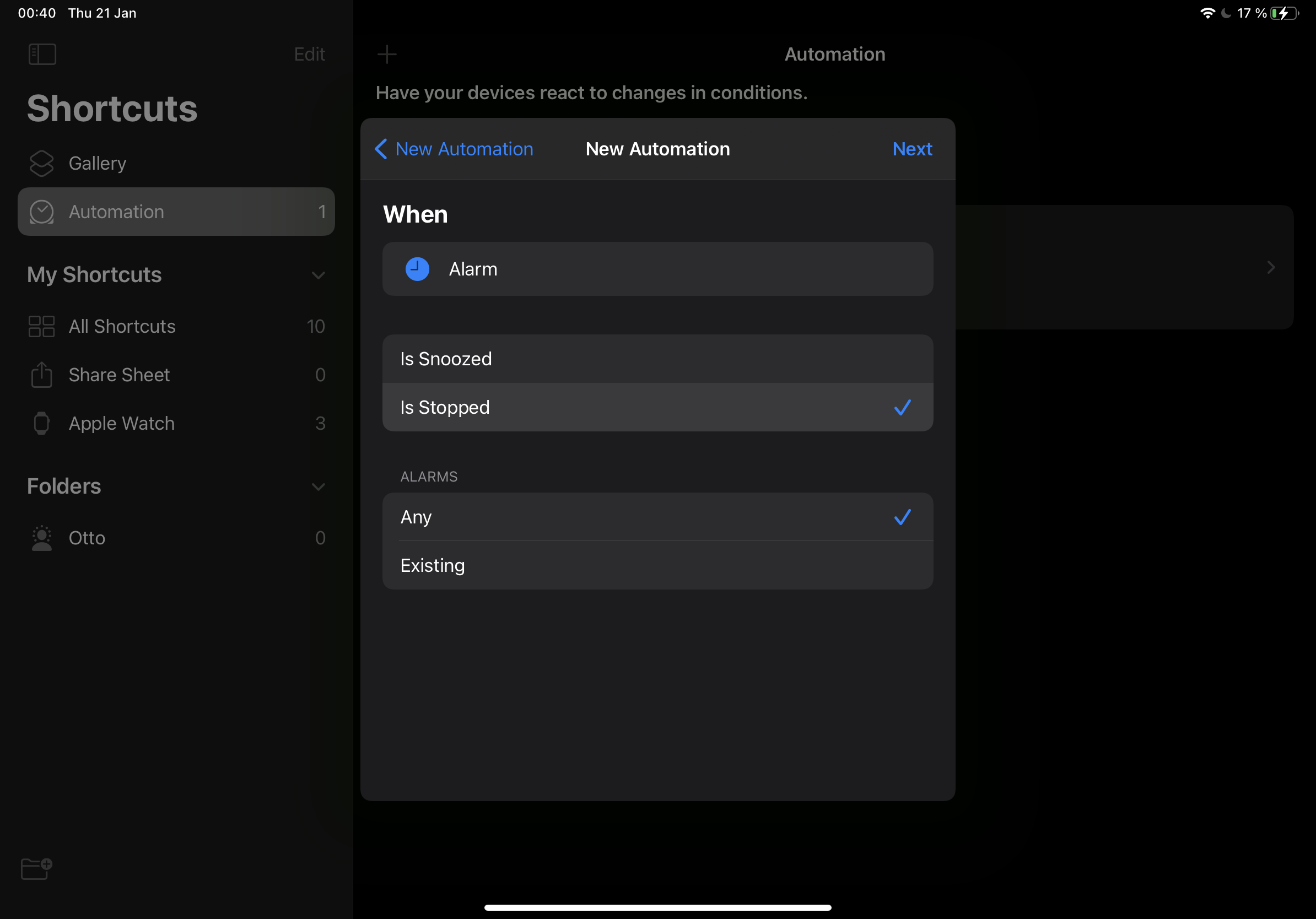
Task: Open existing automation via right chevron
Action: point(1271,268)
